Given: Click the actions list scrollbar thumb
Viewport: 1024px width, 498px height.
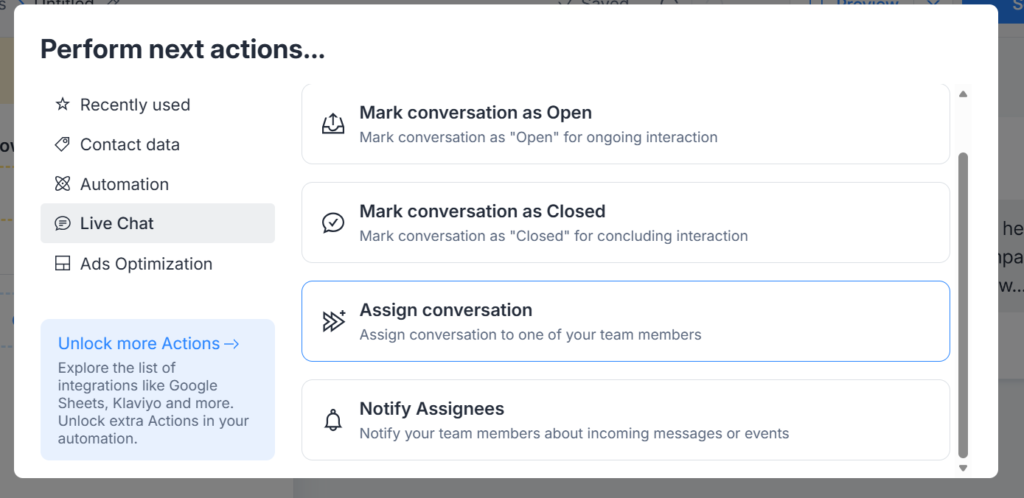Looking at the screenshot, I should [x=963, y=300].
